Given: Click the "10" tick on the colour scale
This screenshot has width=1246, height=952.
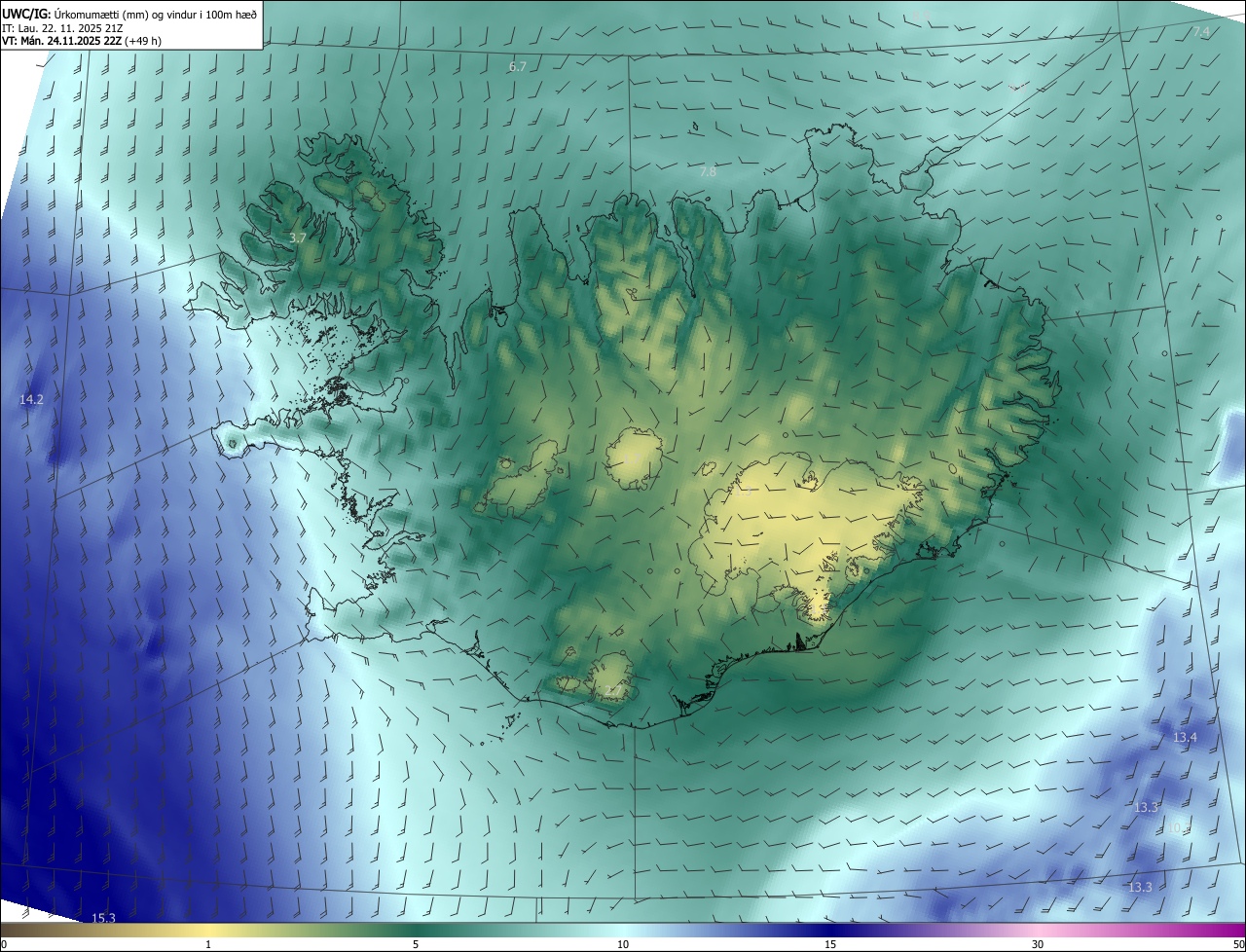Looking at the screenshot, I should (x=623, y=945).
